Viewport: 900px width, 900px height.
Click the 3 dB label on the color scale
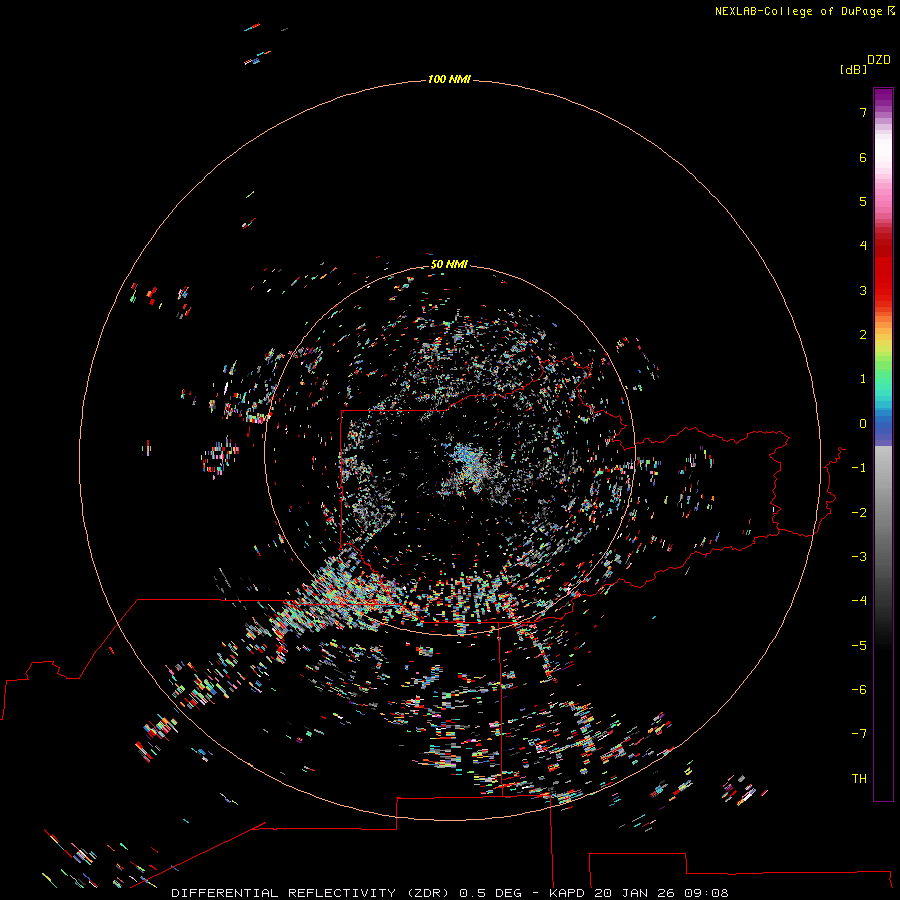[x=863, y=290]
